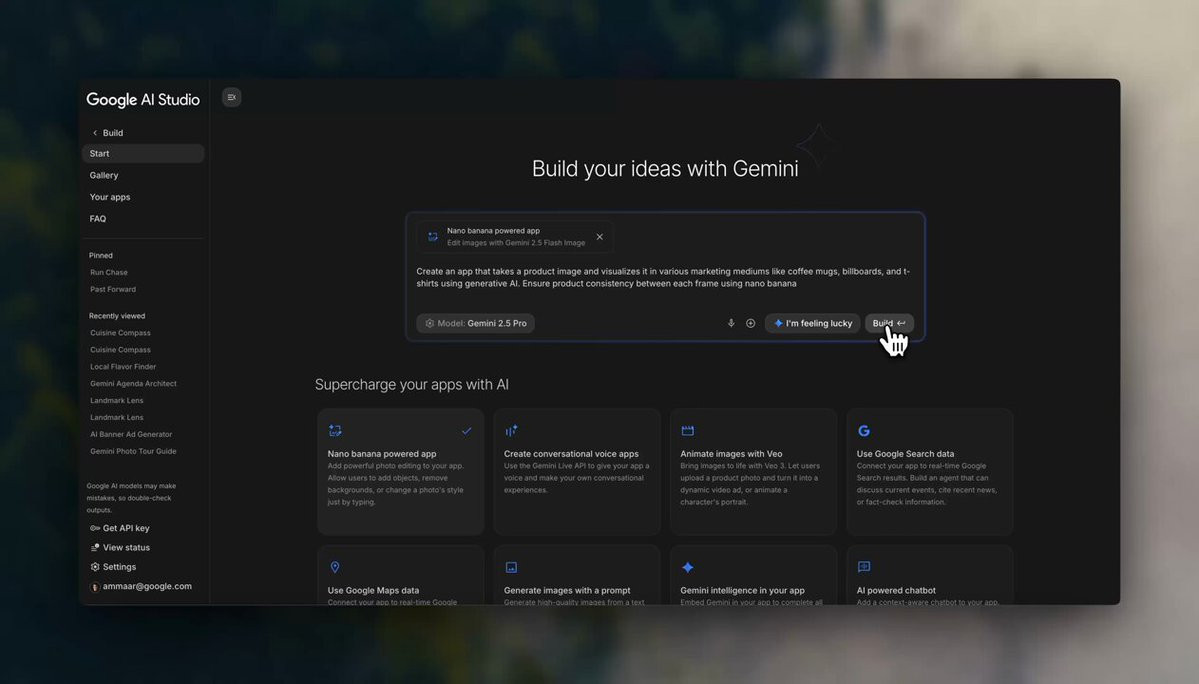The image size is (1199, 684).
Task: Click the model settings icon beside Gemini 2.5 Pro
Action: [x=430, y=323]
